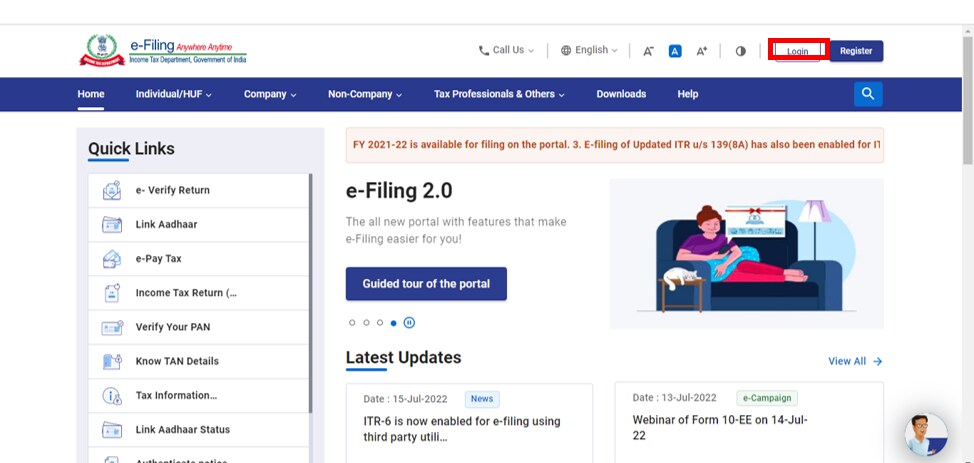Increase font size with A+ icon

[x=701, y=51]
